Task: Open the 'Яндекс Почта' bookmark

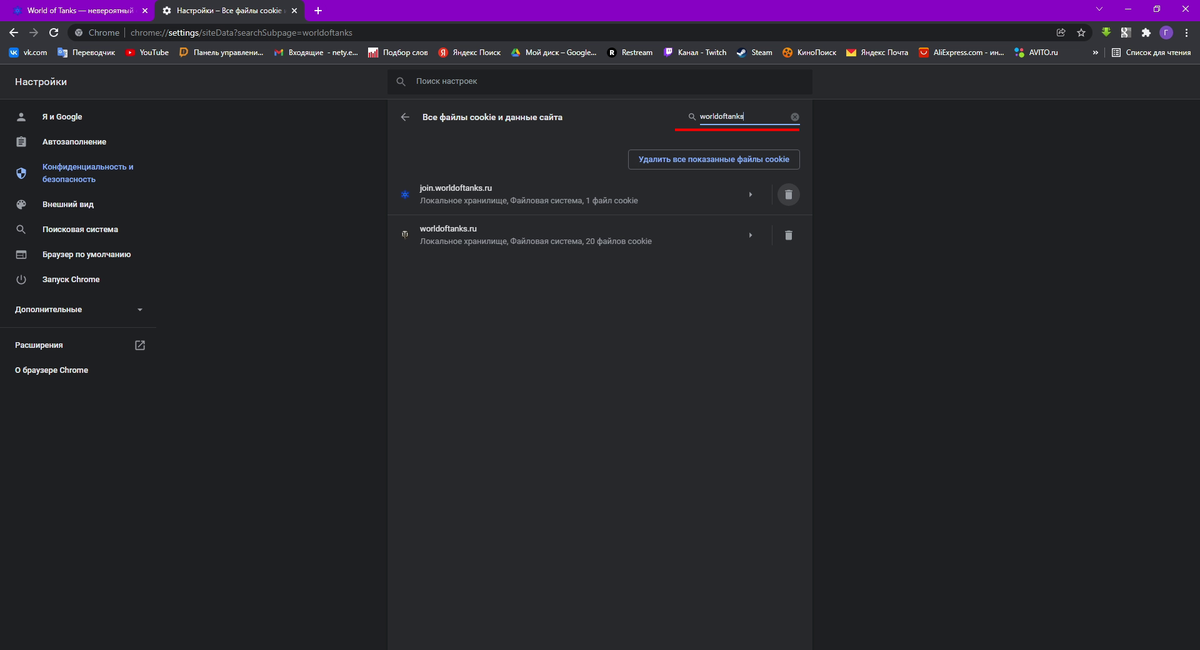Action: tap(877, 52)
